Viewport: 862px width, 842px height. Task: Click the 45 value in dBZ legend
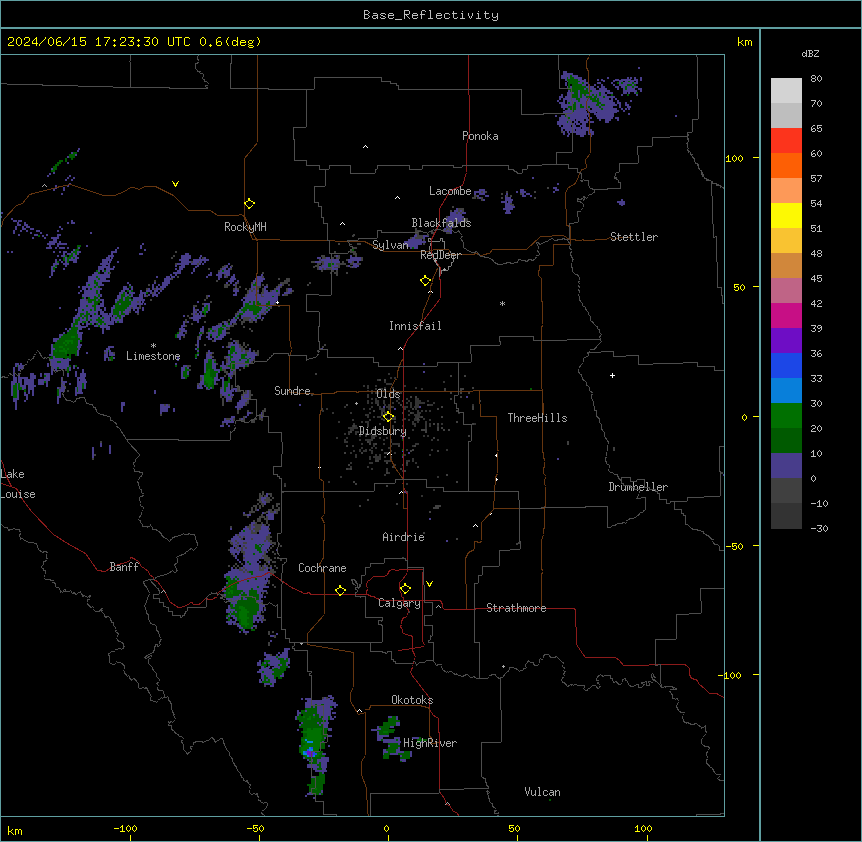click(816, 279)
